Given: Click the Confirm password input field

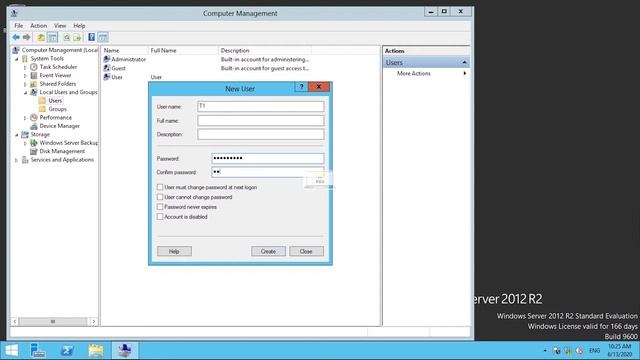Looking at the screenshot, I should tap(268, 172).
